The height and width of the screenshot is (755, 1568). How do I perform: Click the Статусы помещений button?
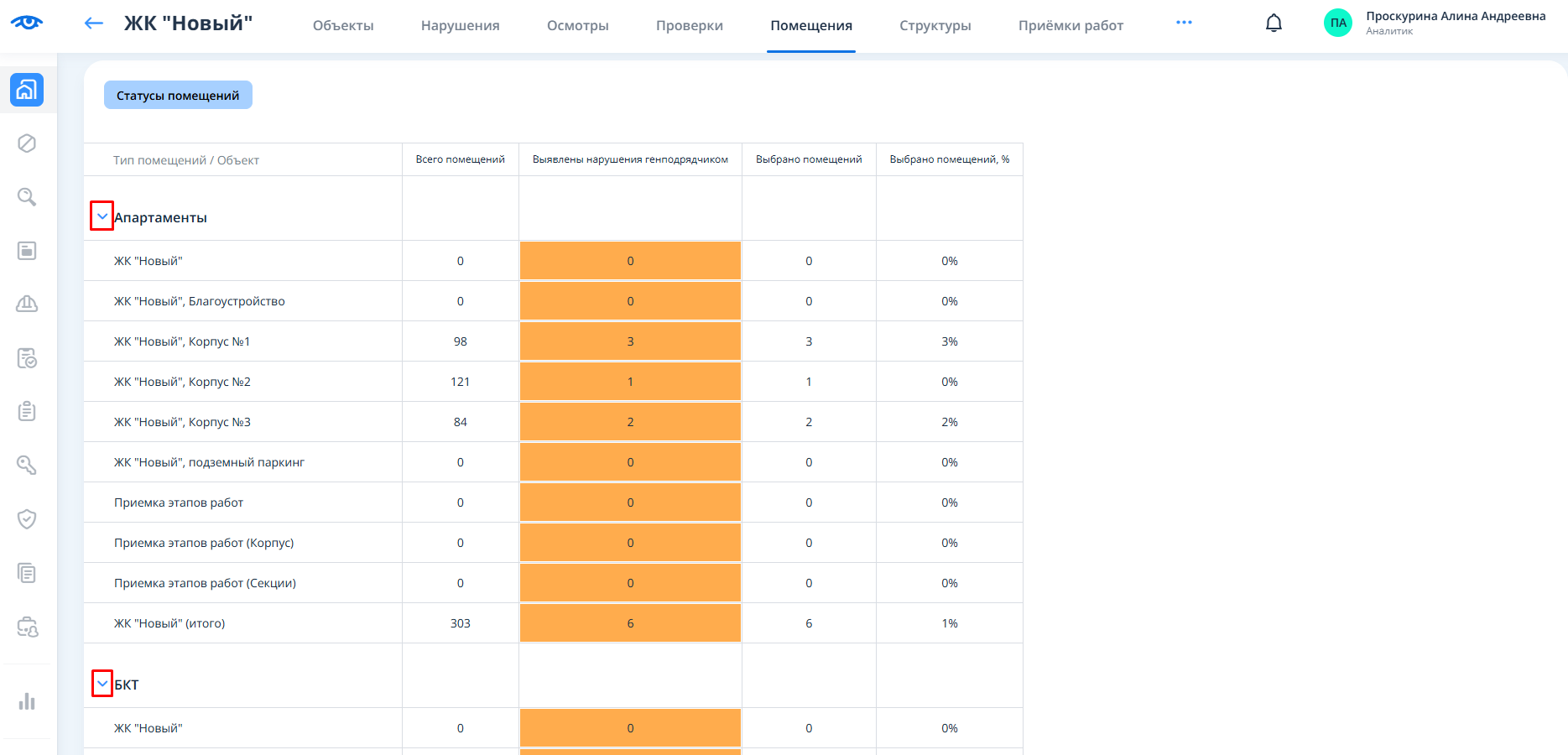tap(178, 96)
